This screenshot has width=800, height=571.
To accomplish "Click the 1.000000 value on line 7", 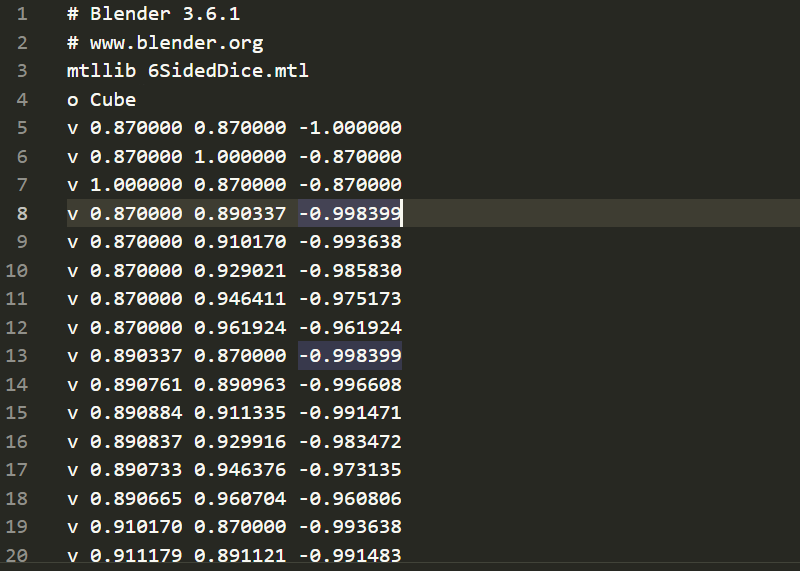I will [x=136, y=185].
